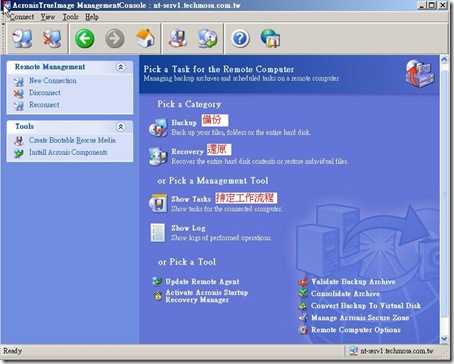Click the Convert Backup To Virtual Disk icon
Screen dimensions: 454x364
coord(303,306)
